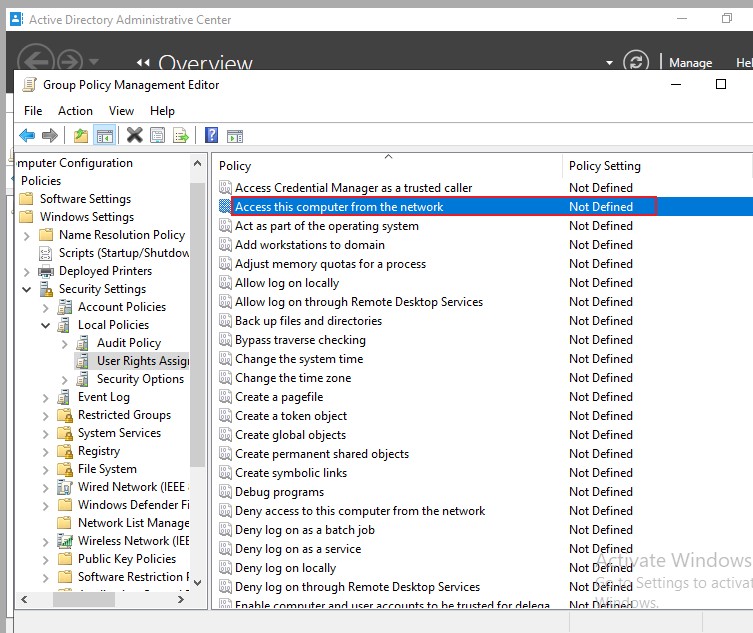The image size is (753, 633).
Task: Expand the Public Key Policies node
Action: tap(46, 560)
